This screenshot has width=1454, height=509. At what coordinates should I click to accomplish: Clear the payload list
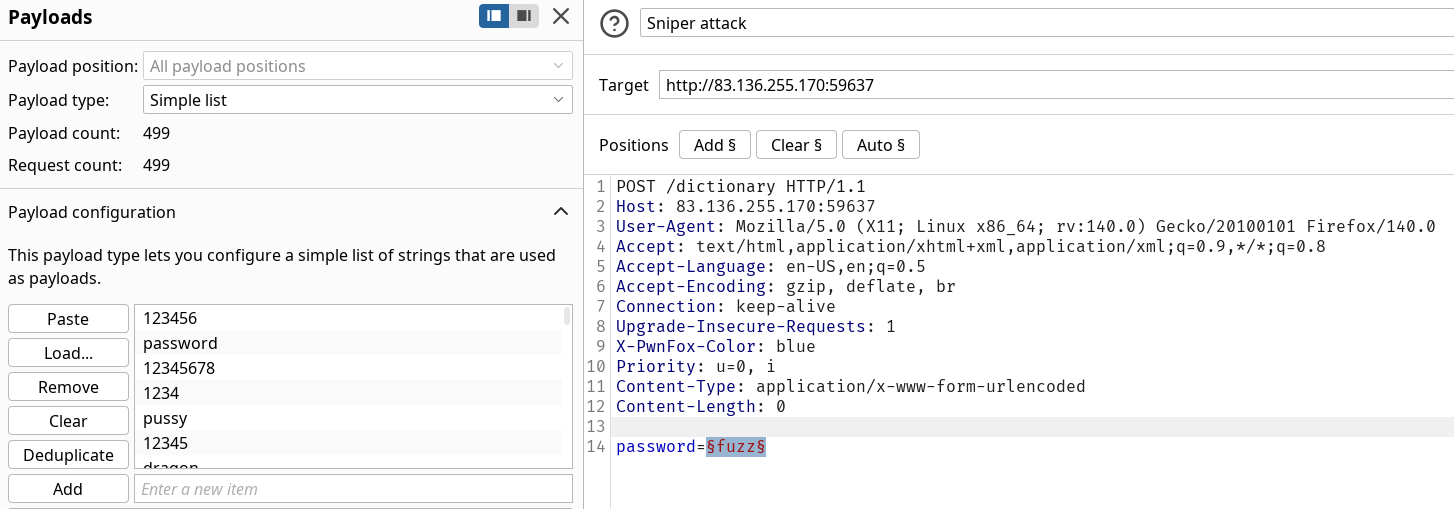[68, 421]
